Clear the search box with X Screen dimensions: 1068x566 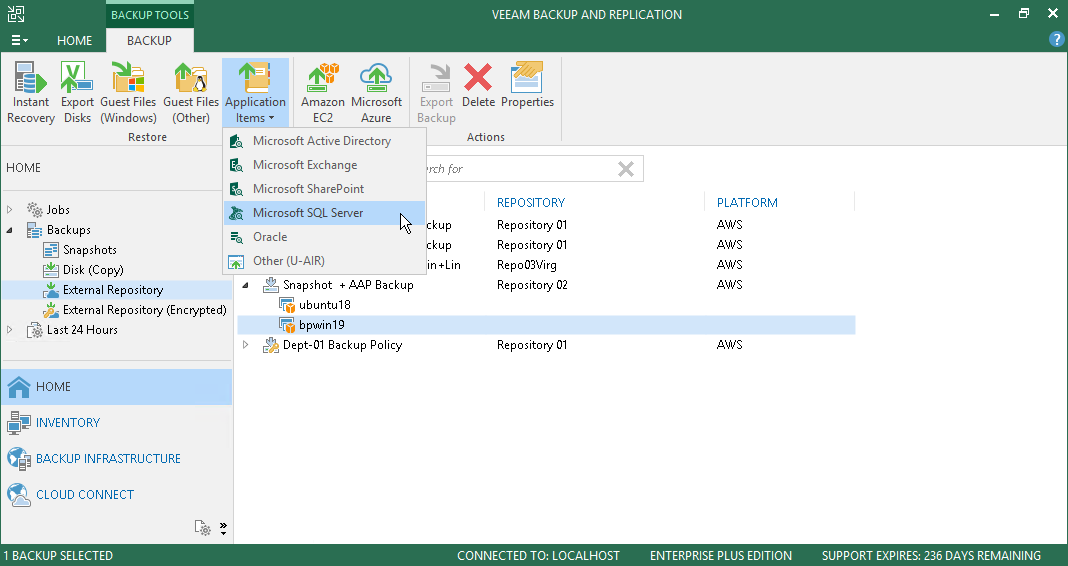[x=625, y=169]
